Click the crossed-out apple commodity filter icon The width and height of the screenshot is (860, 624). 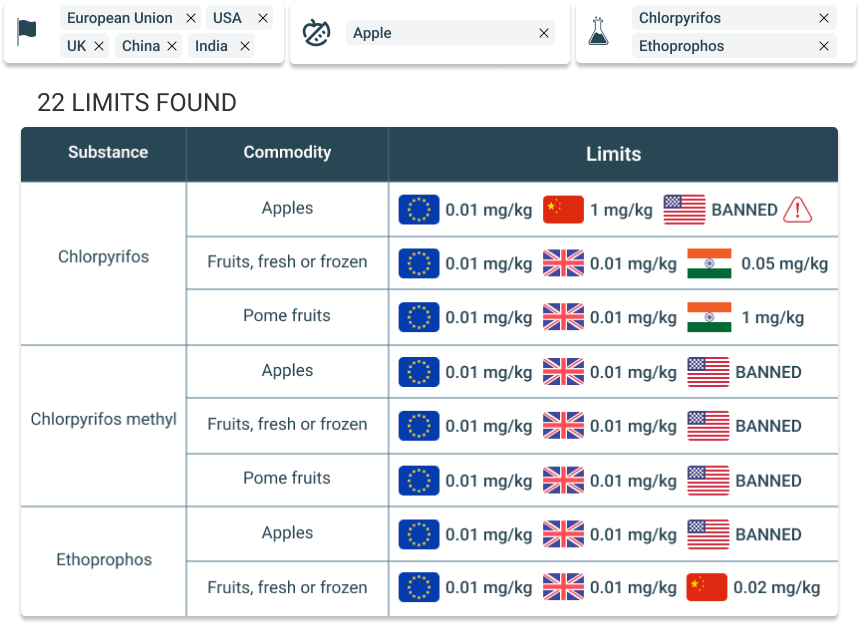pos(316,33)
